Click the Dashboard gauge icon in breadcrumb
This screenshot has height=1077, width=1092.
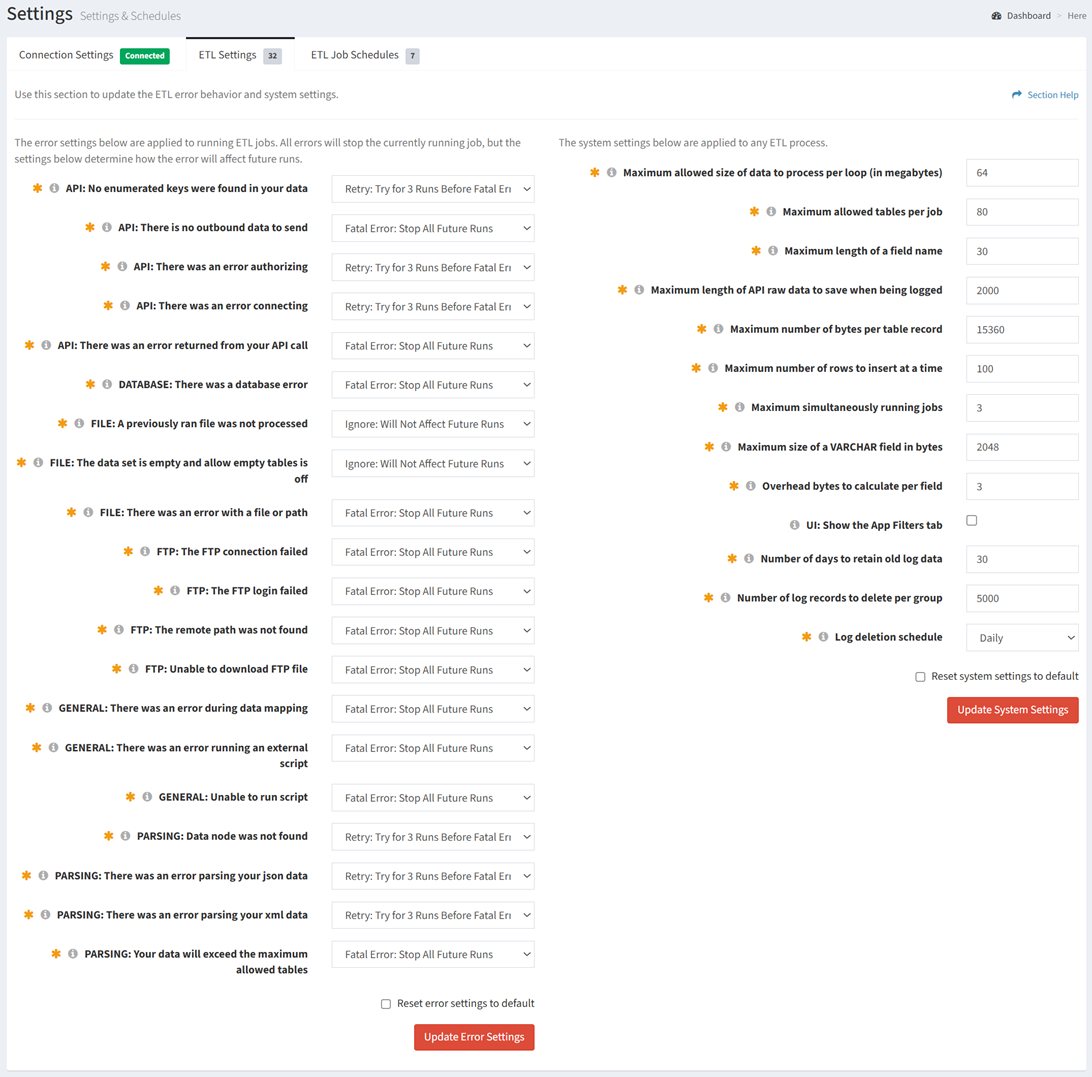(x=996, y=16)
